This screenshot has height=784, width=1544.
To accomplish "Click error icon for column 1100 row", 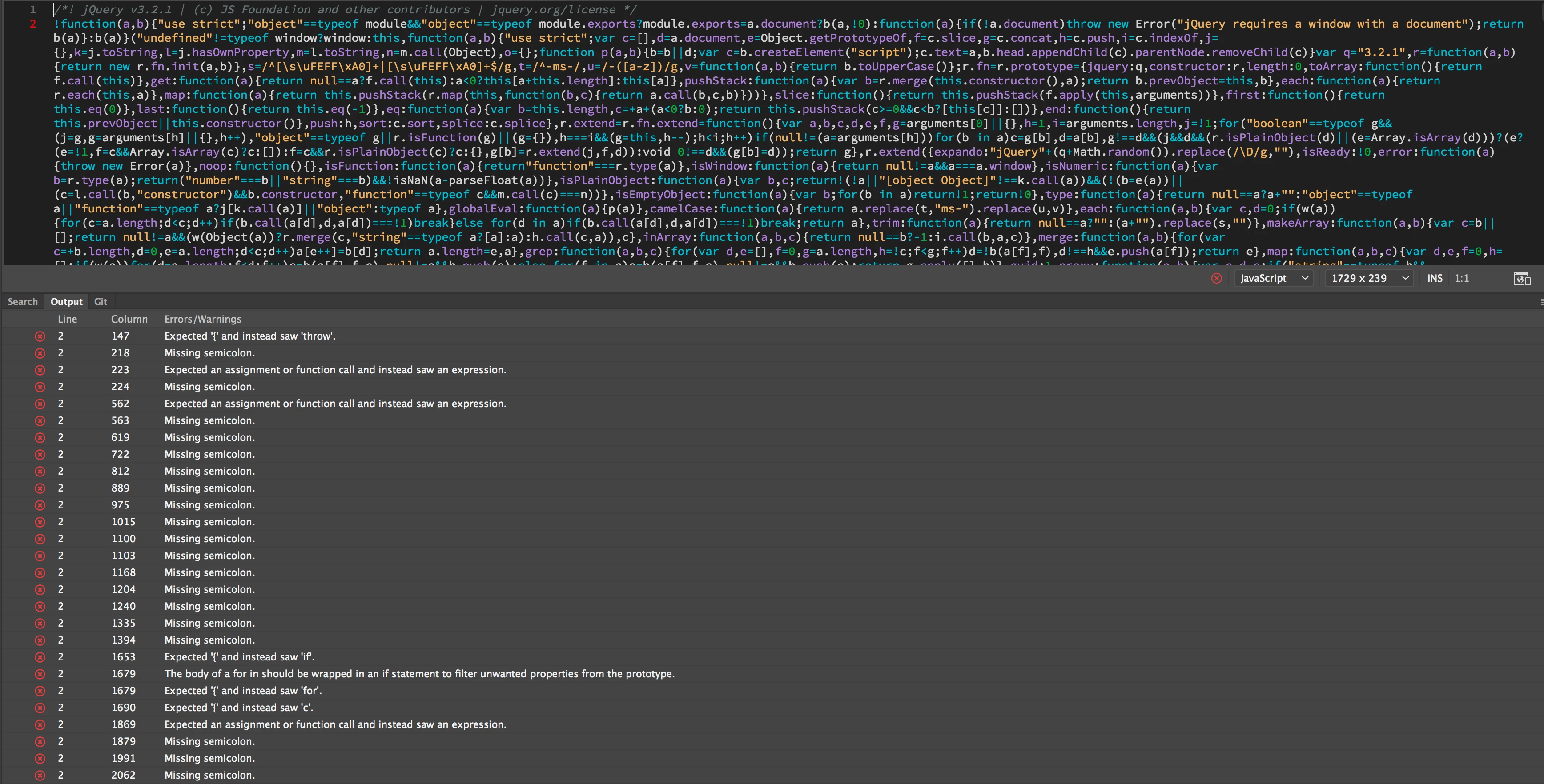I will click(x=40, y=539).
